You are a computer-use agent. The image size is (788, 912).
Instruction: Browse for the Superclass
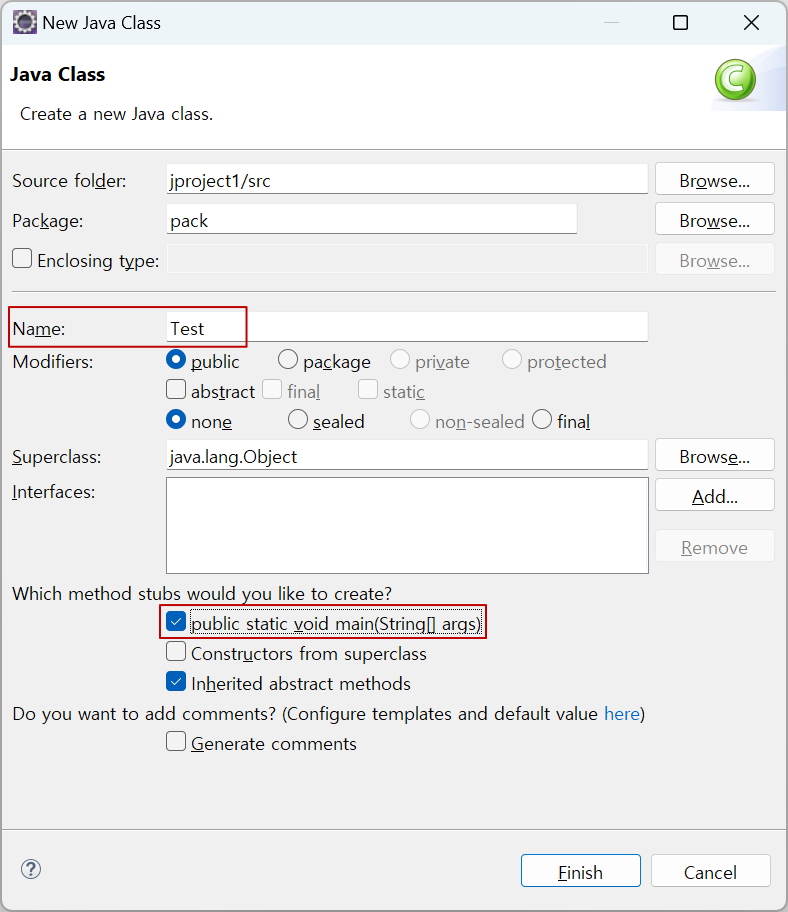pos(715,455)
